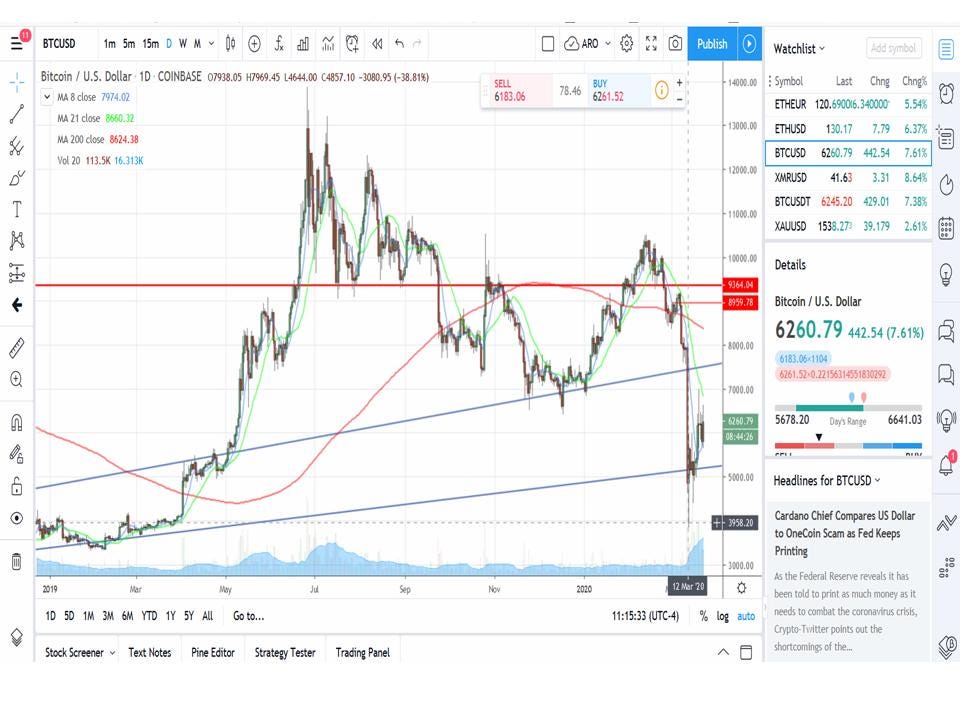
Task: Open indicator templates icon
Action: (328, 43)
